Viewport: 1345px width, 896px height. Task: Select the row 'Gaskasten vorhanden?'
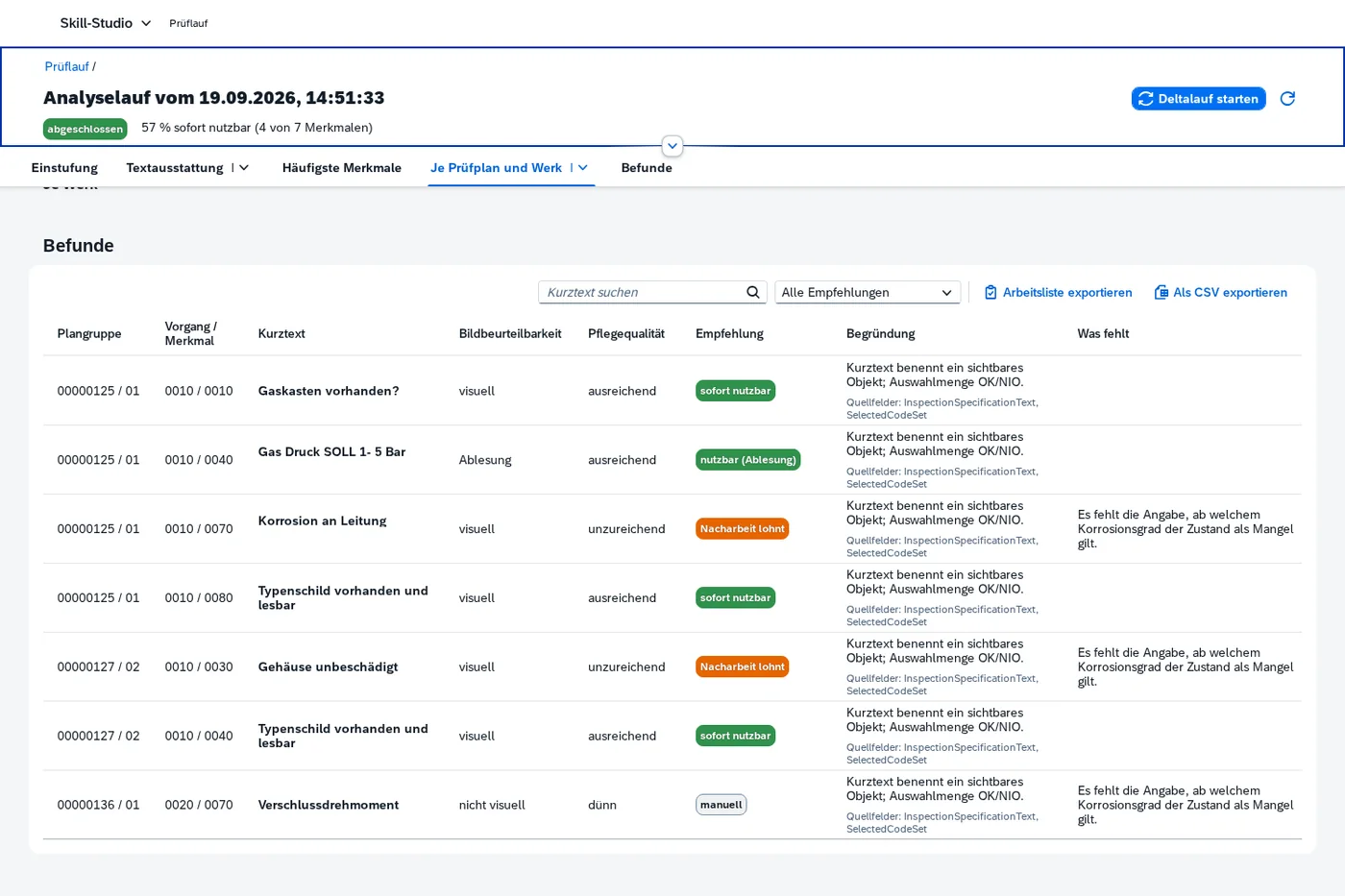[672, 391]
